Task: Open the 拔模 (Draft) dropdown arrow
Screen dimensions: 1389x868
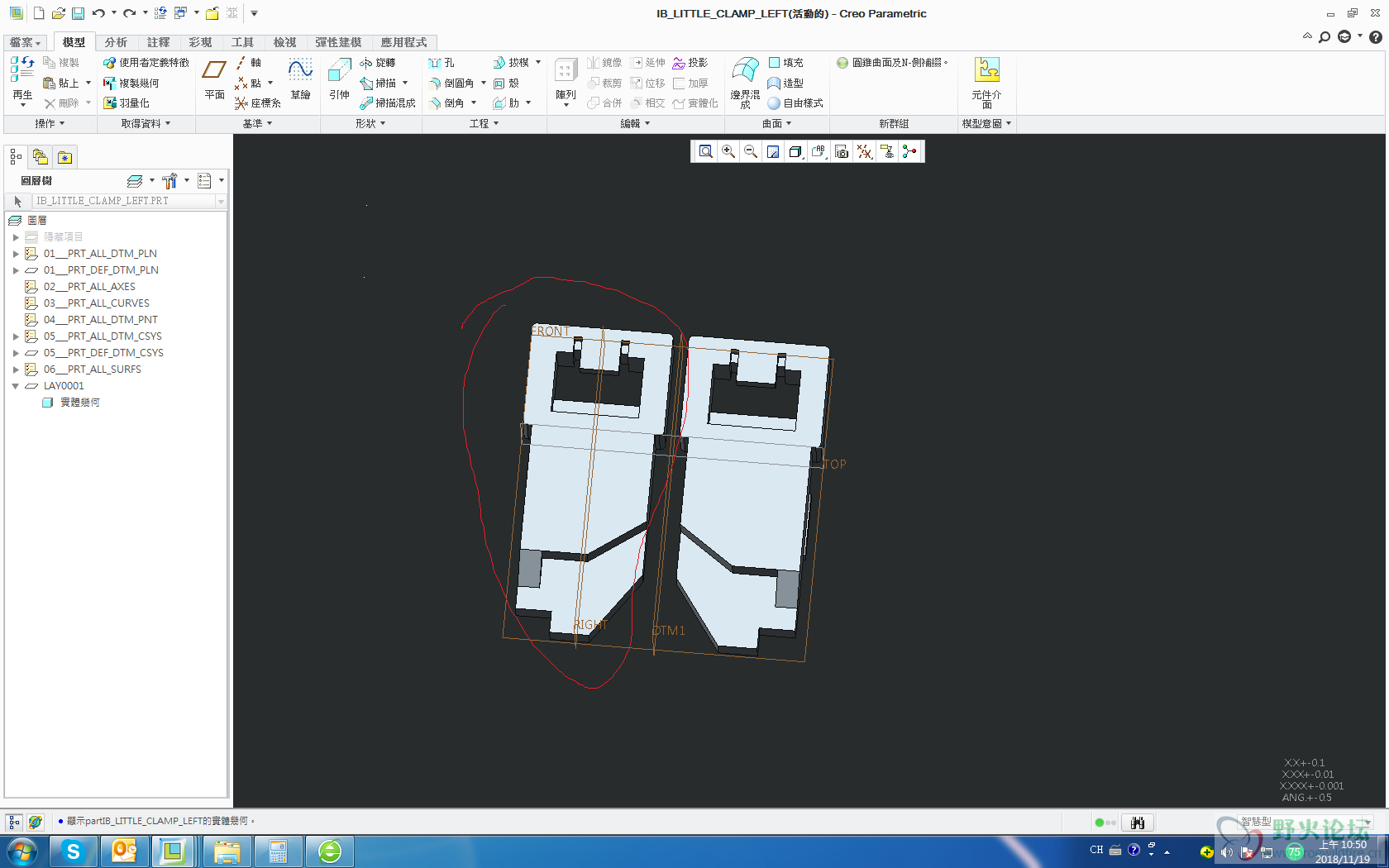Action: tap(538, 63)
